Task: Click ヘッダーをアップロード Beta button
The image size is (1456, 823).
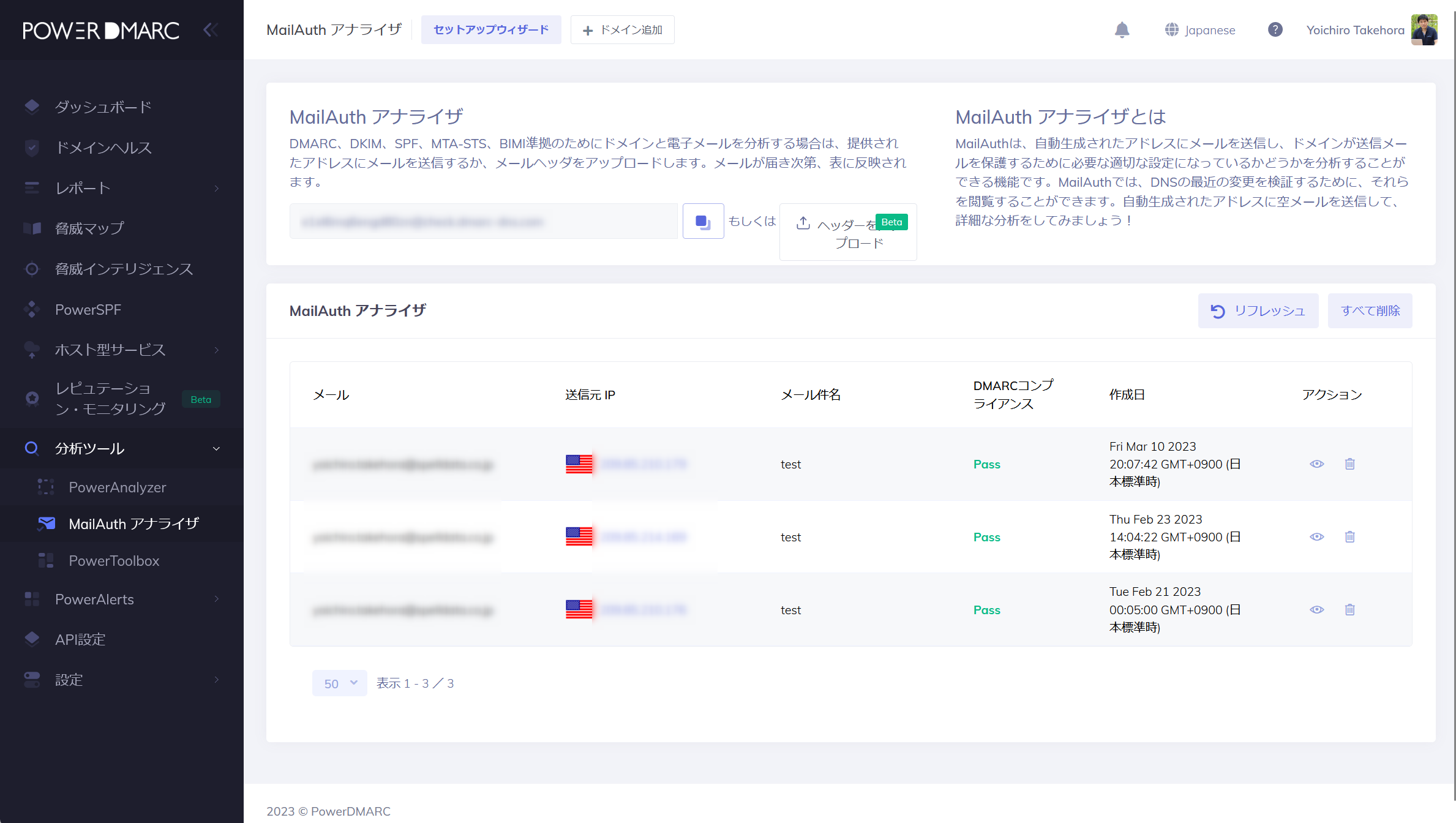Action: (x=848, y=232)
